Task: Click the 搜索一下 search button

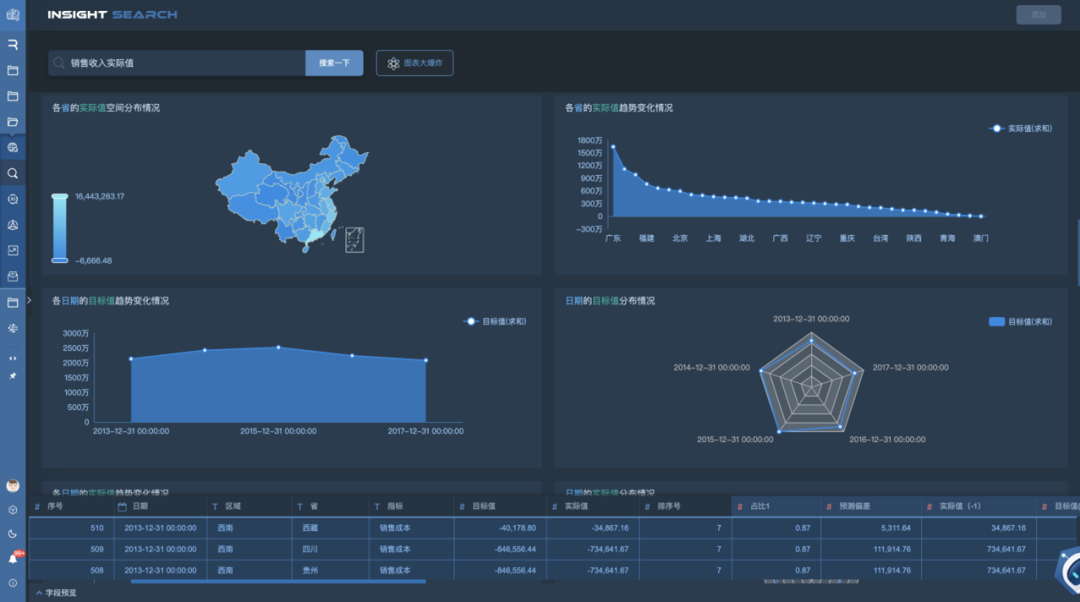Action: click(334, 63)
